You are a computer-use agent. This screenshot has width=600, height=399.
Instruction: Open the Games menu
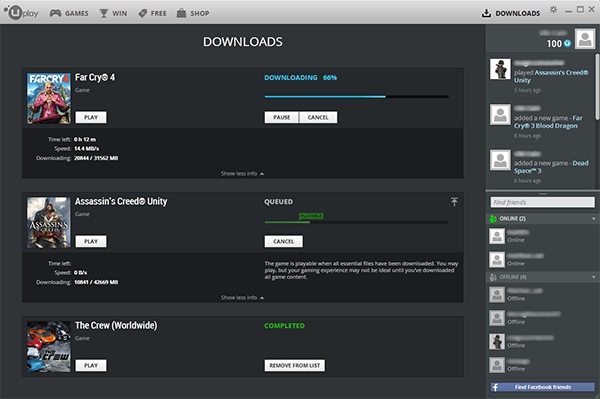point(69,13)
